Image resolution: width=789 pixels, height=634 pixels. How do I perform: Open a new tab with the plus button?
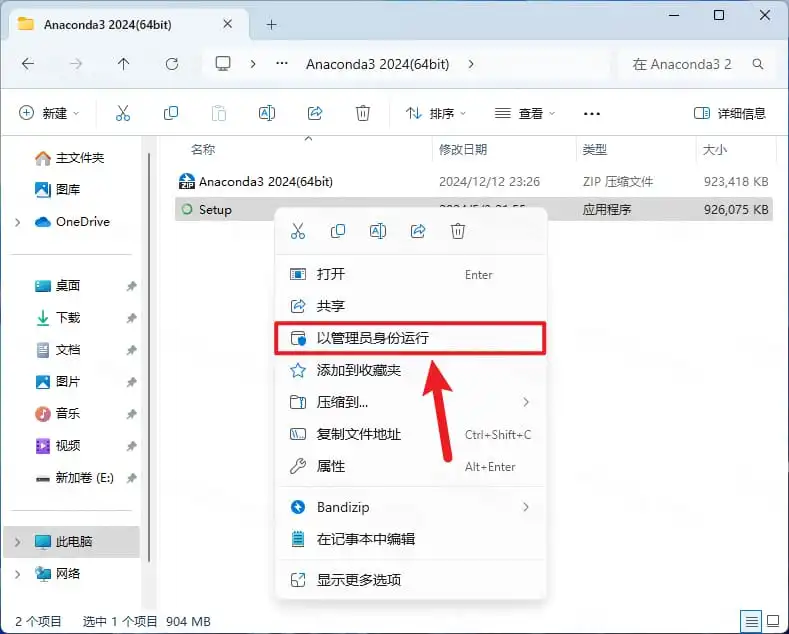click(x=272, y=24)
